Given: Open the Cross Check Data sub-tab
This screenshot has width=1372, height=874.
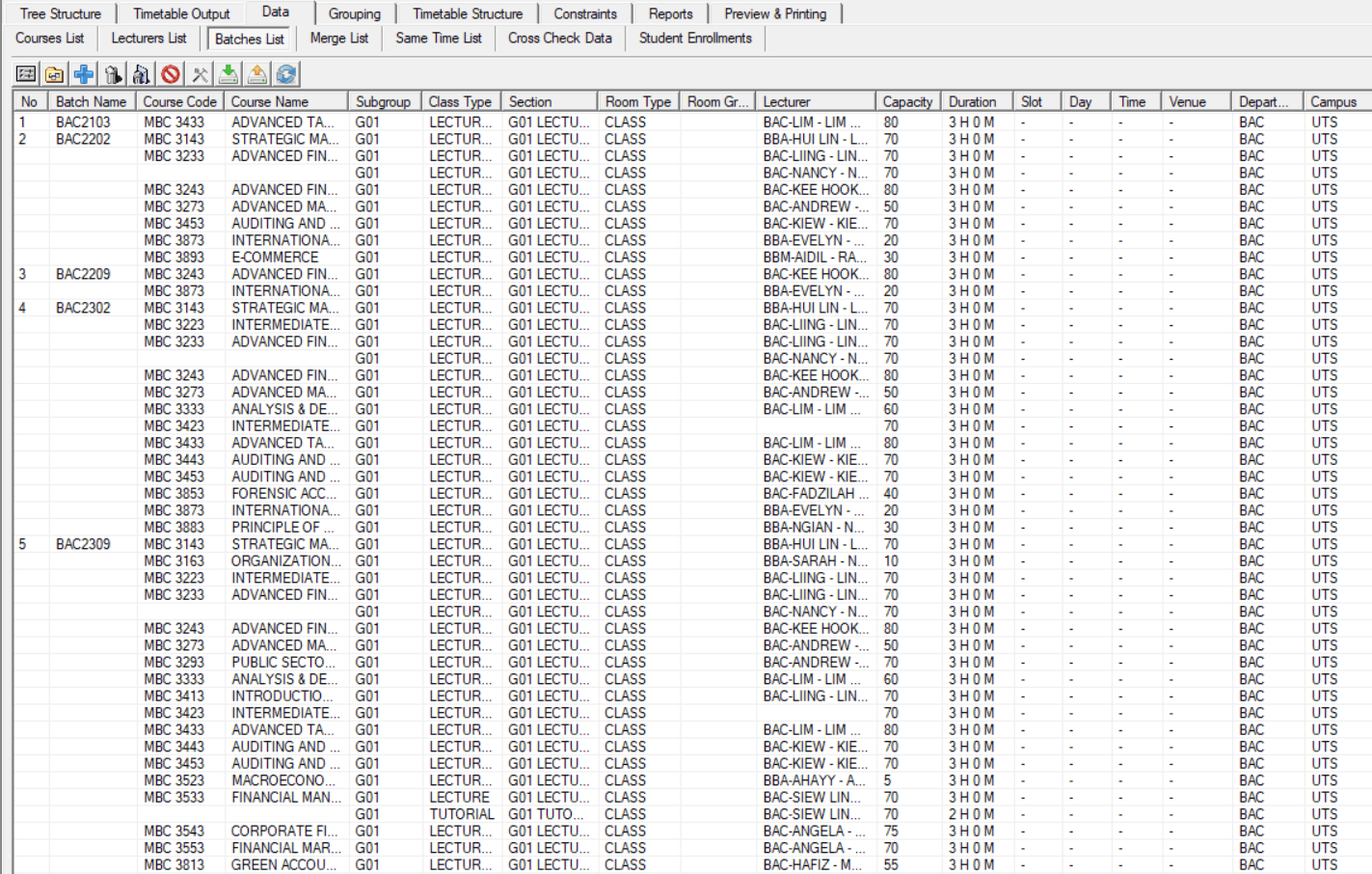Looking at the screenshot, I should click(559, 38).
